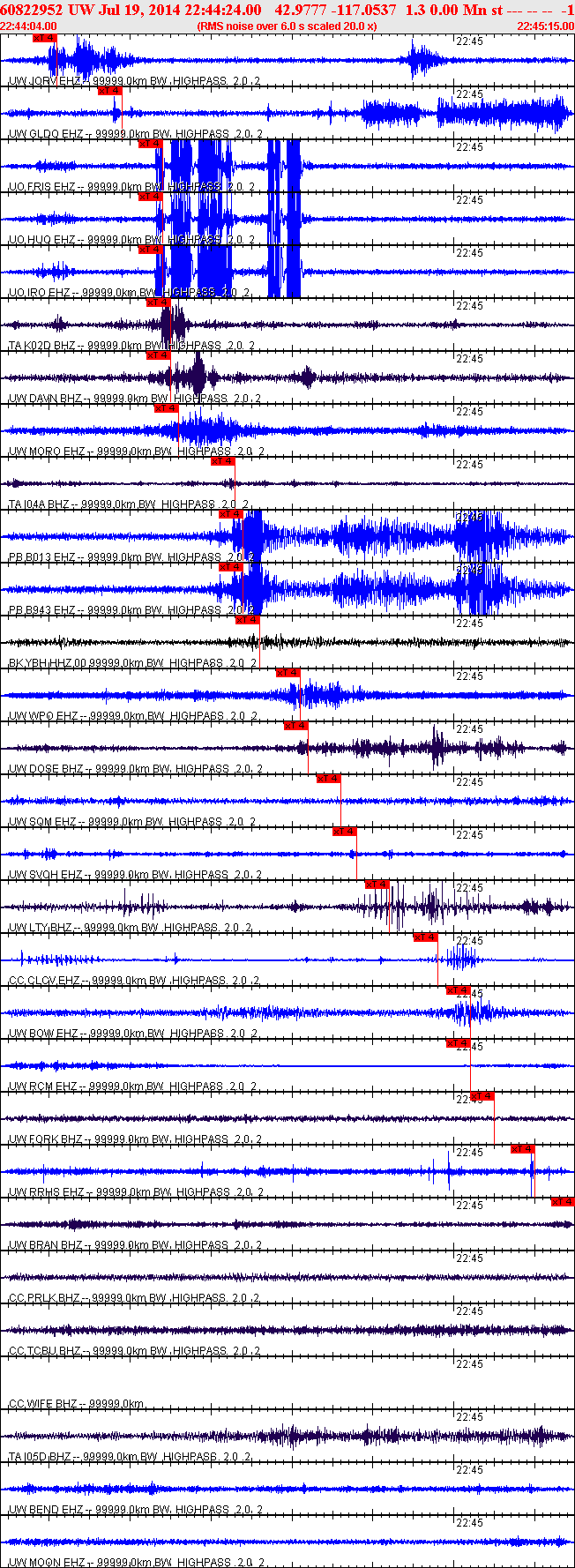Select the PB B013 EHZ pick flag
The height and width of the screenshot is (1568, 575).
coord(231,514)
